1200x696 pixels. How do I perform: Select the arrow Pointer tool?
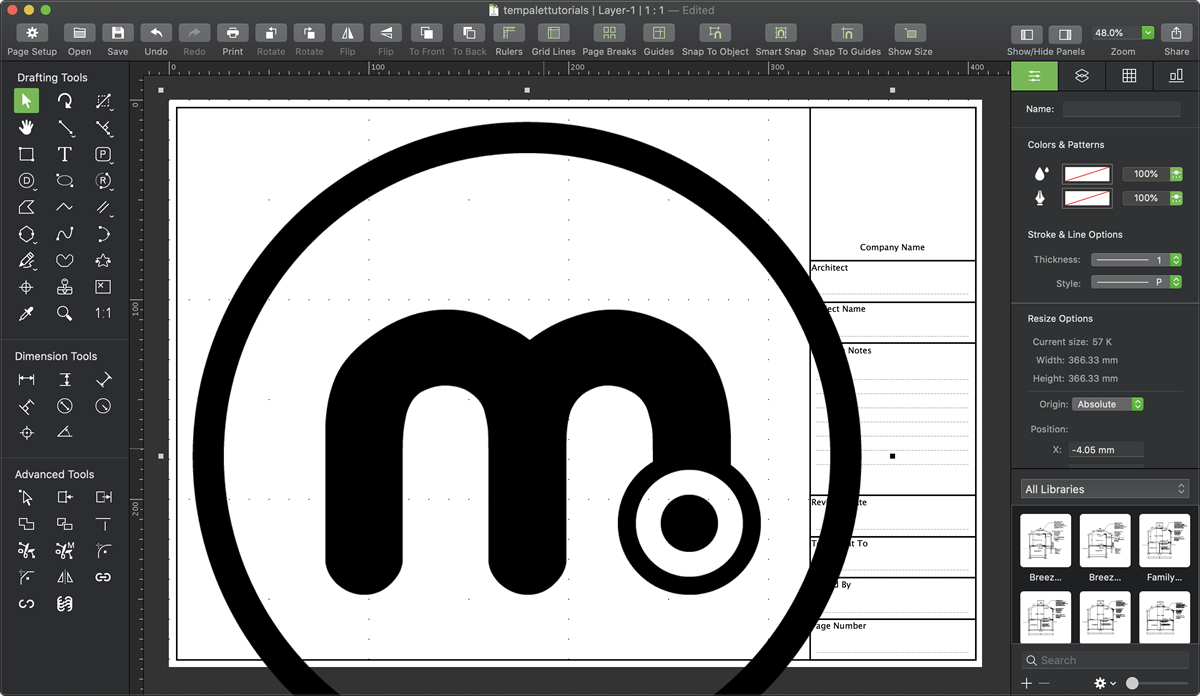[x=27, y=101]
